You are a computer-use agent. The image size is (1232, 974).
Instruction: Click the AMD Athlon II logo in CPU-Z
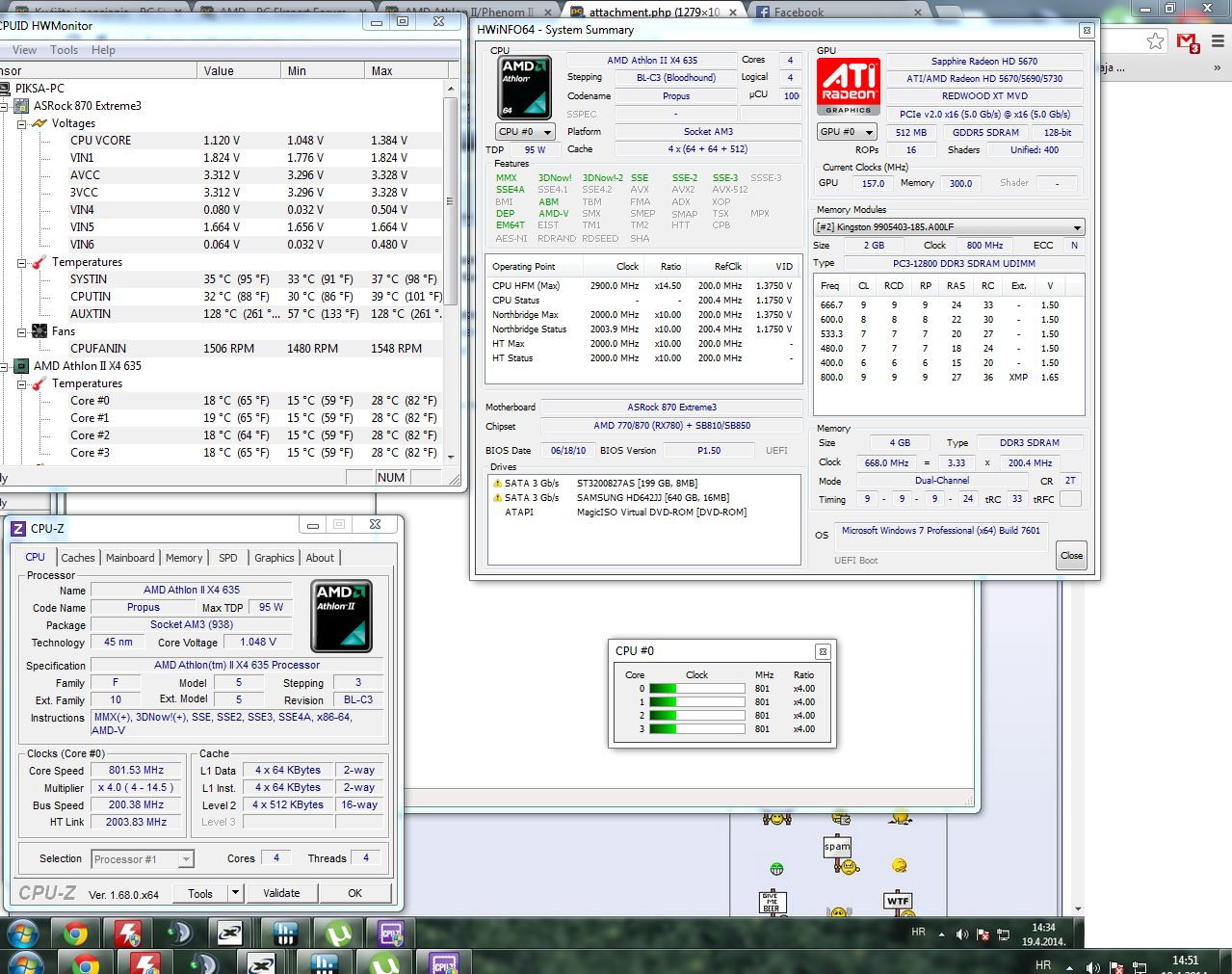pos(342,616)
